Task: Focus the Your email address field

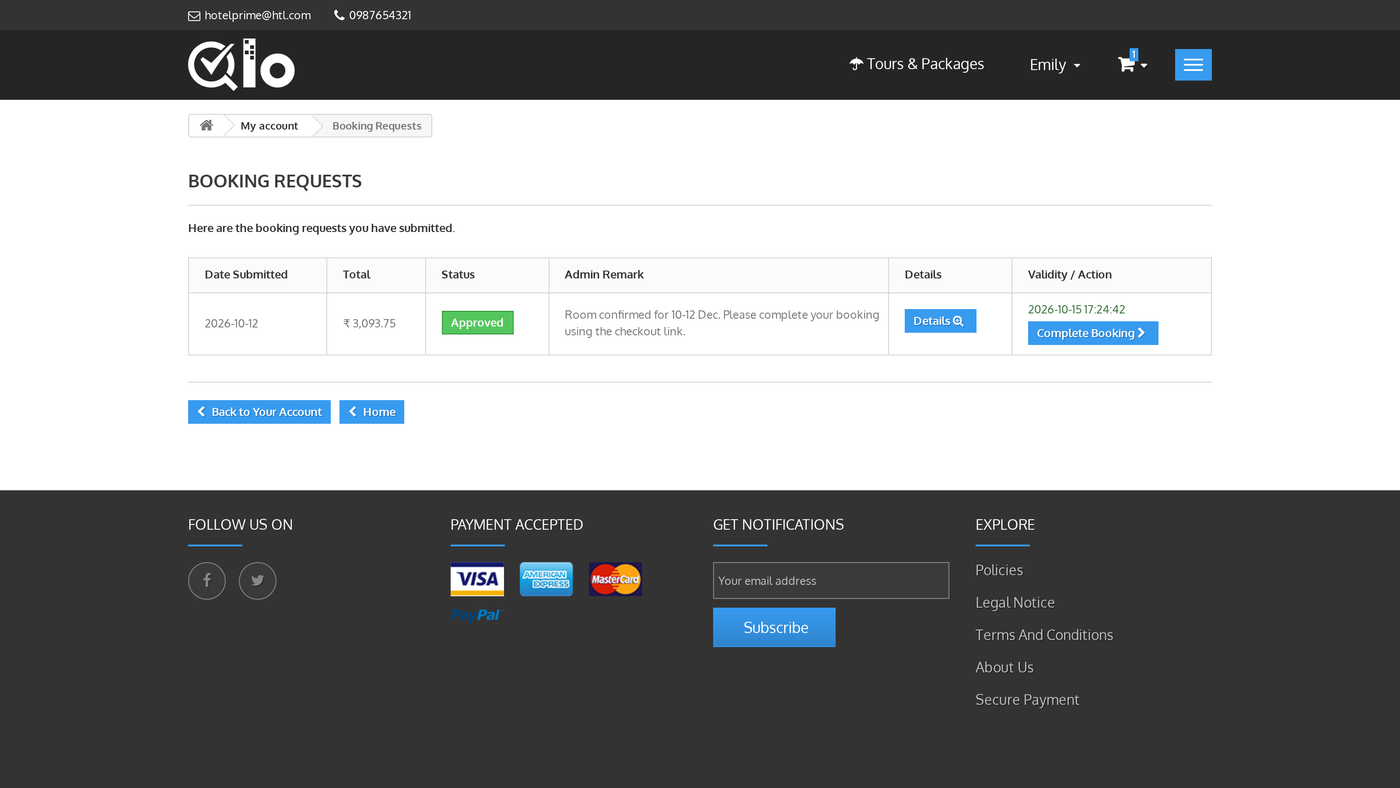Action: (x=831, y=580)
